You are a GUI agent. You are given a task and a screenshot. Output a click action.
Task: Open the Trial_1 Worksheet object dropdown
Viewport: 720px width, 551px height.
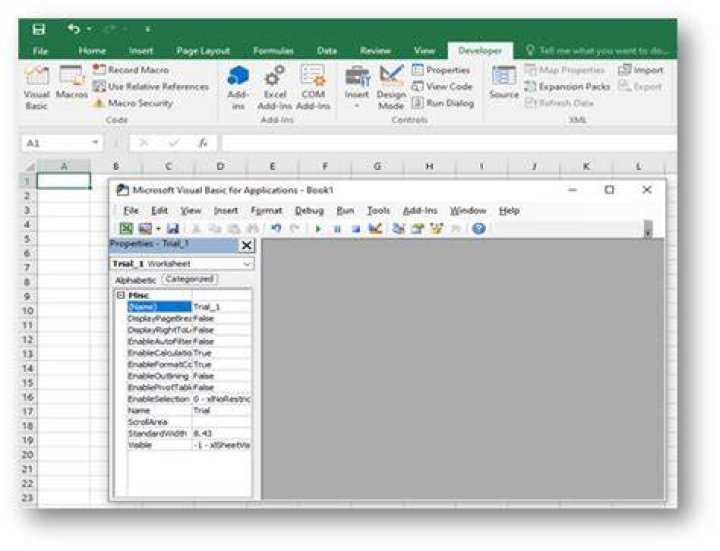(247, 264)
